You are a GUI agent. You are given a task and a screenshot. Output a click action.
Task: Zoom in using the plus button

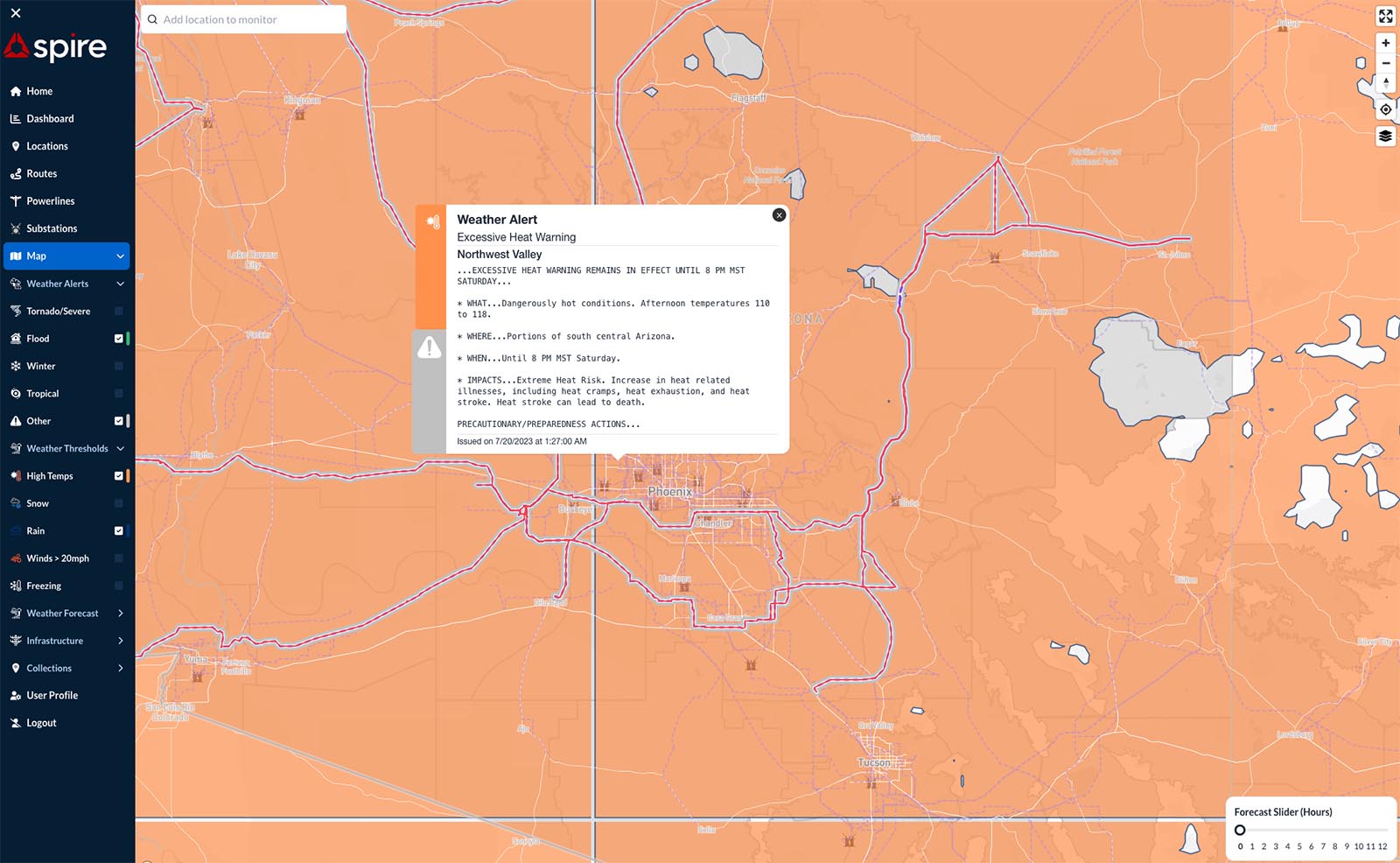click(1385, 43)
